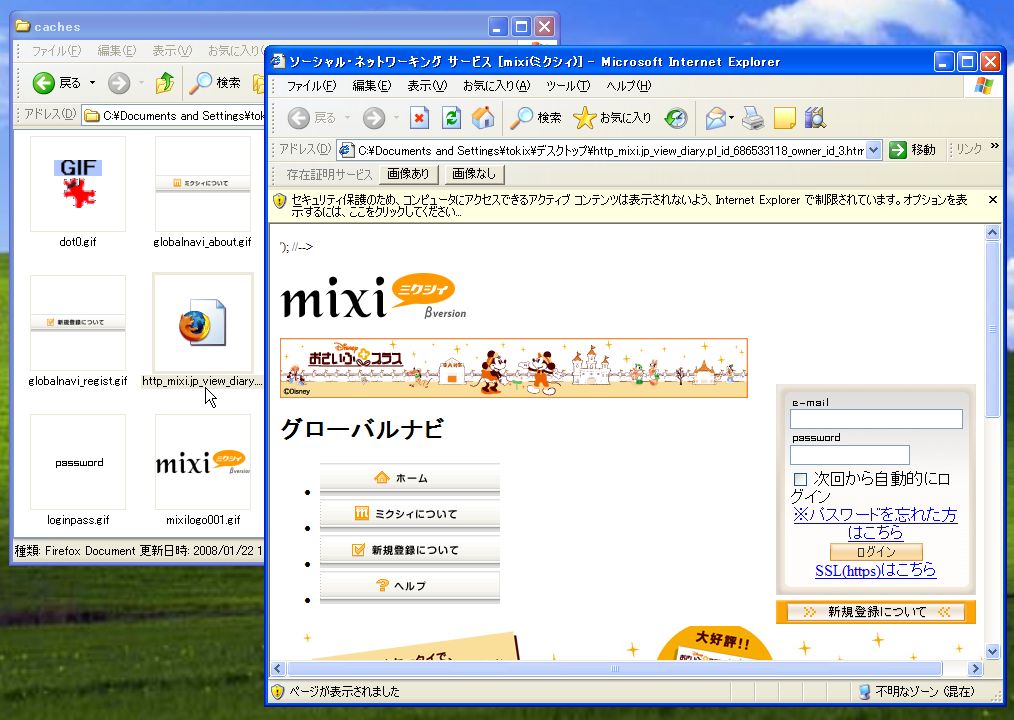1014x720 pixels.
Task: Click the e-mail input field
Action: [x=876, y=419]
